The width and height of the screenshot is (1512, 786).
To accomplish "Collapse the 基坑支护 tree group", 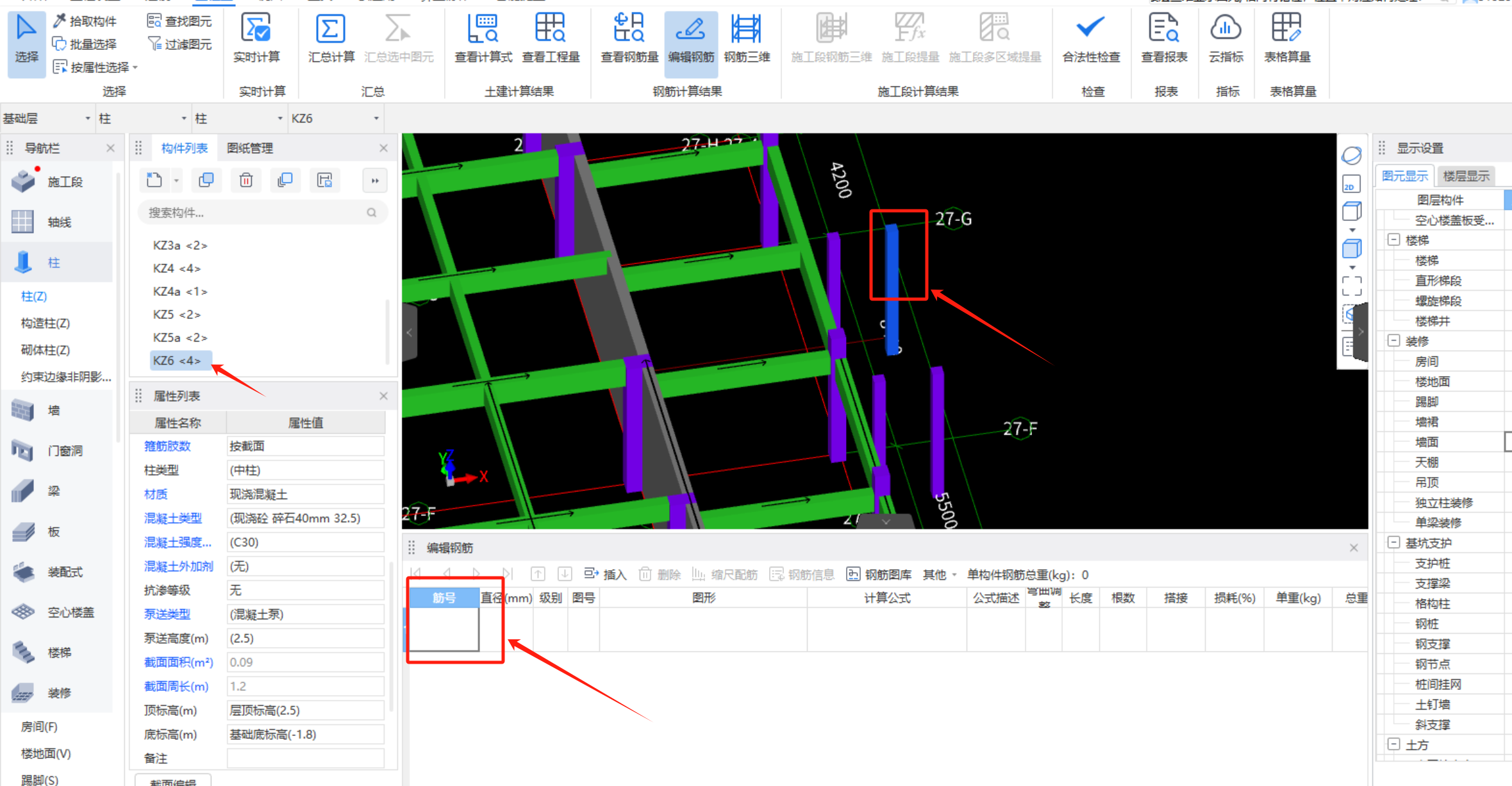I will click(1393, 542).
